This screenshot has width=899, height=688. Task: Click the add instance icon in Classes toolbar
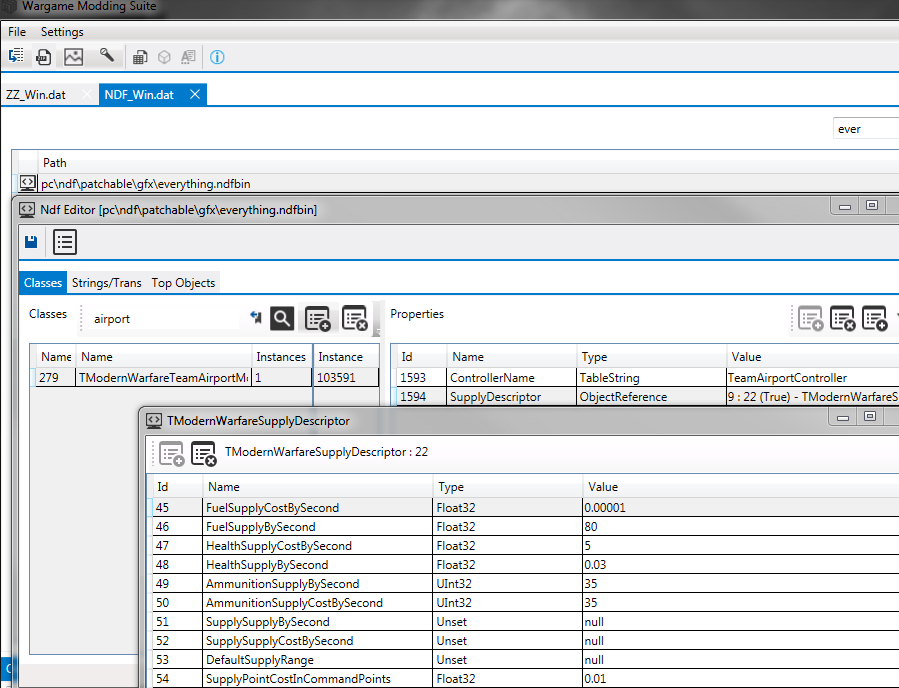(318, 318)
